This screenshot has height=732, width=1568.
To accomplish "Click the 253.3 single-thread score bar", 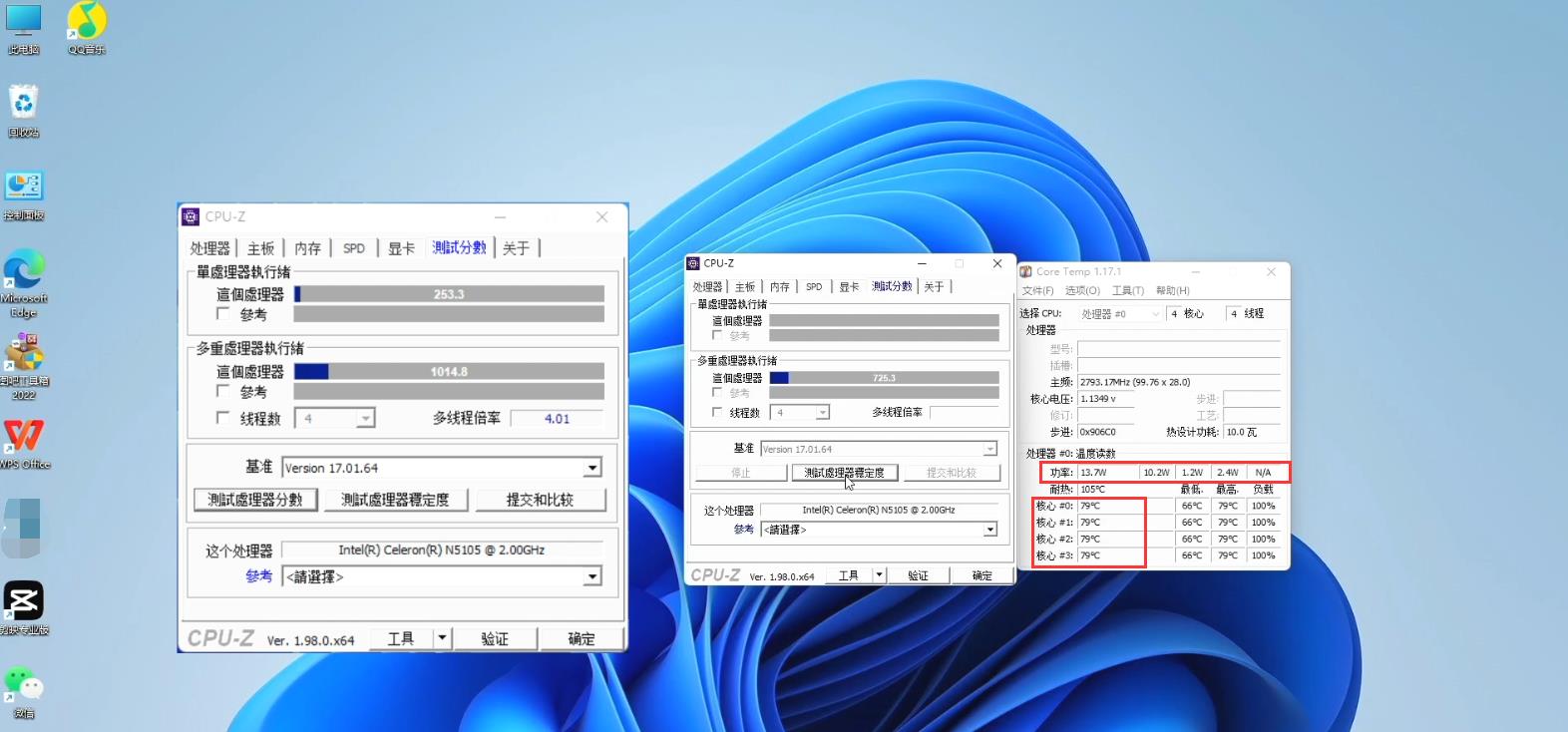I will point(449,294).
